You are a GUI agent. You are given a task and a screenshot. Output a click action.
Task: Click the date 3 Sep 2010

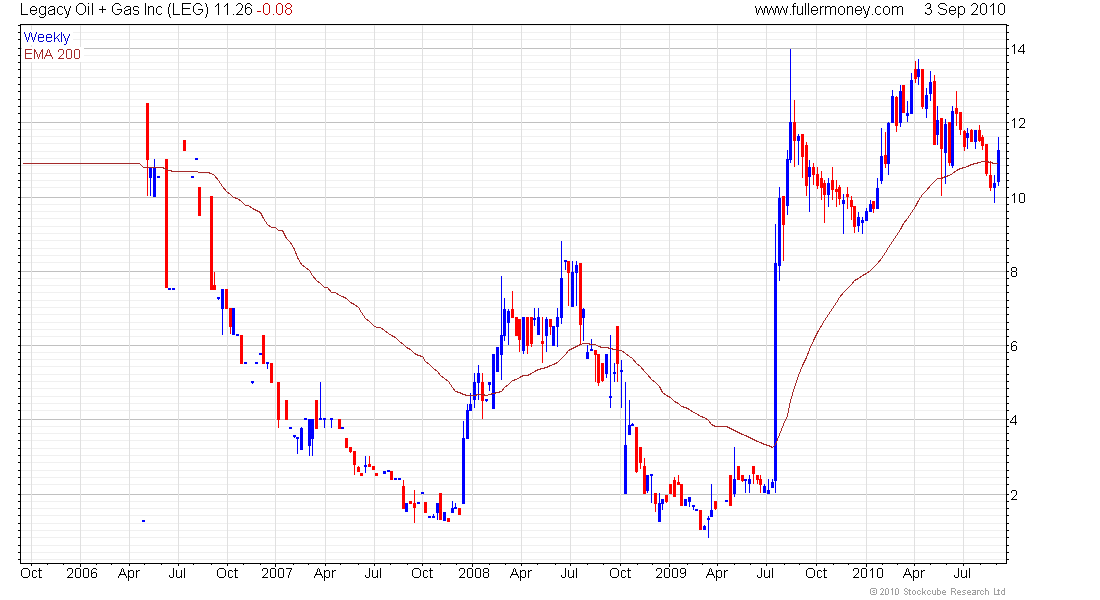click(x=965, y=10)
